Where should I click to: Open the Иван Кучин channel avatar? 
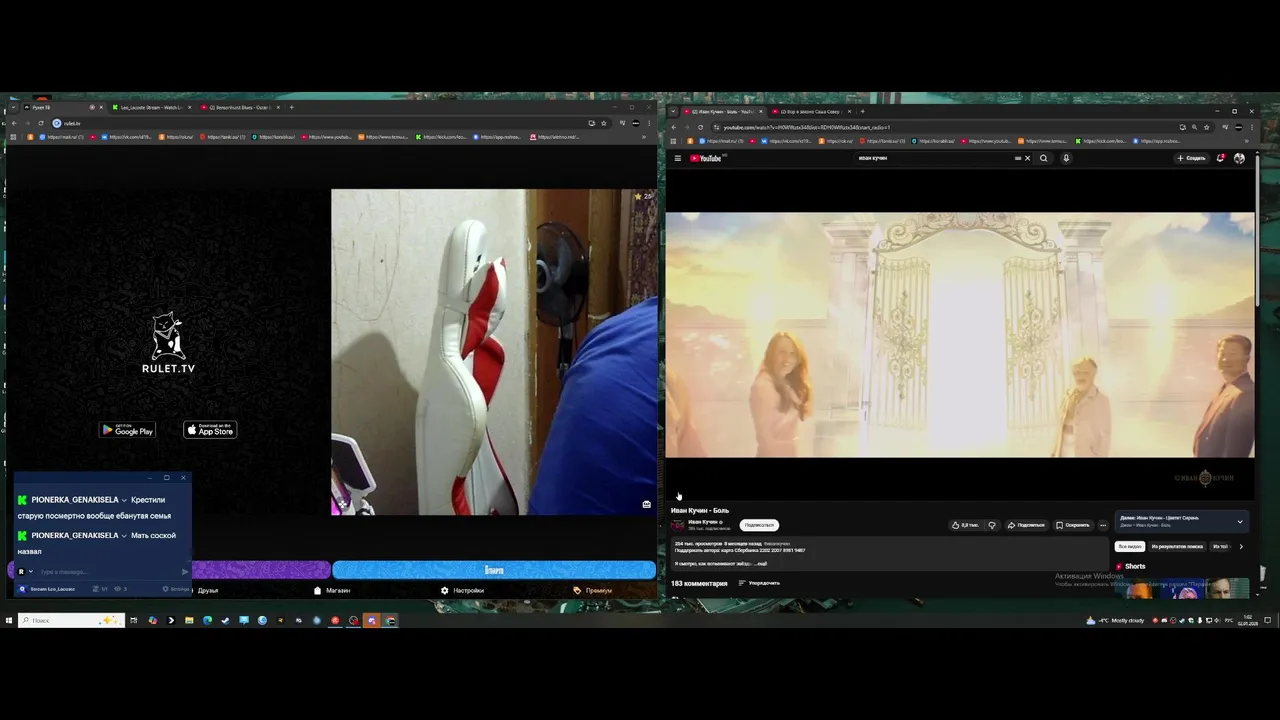click(x=678, y=525)
